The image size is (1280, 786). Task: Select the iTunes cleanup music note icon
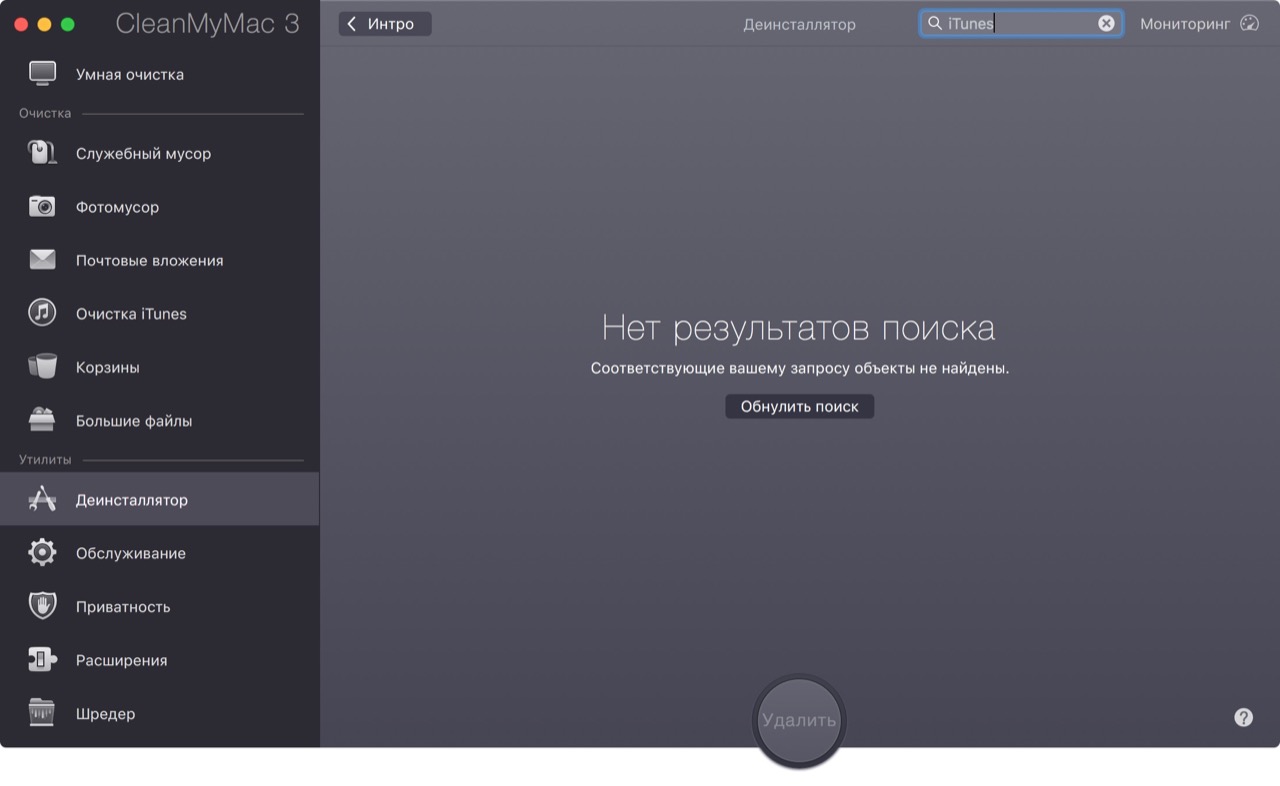pos(42,313)
